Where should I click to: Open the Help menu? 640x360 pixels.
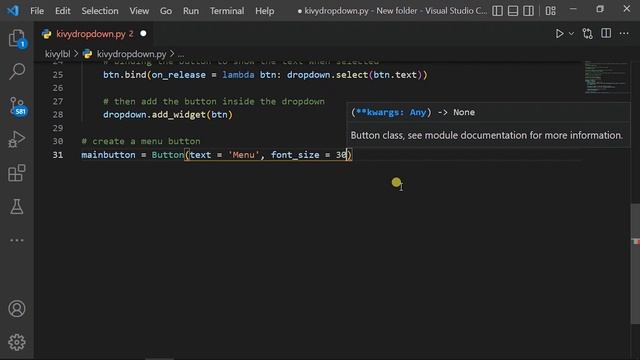(x=264, y=11)
